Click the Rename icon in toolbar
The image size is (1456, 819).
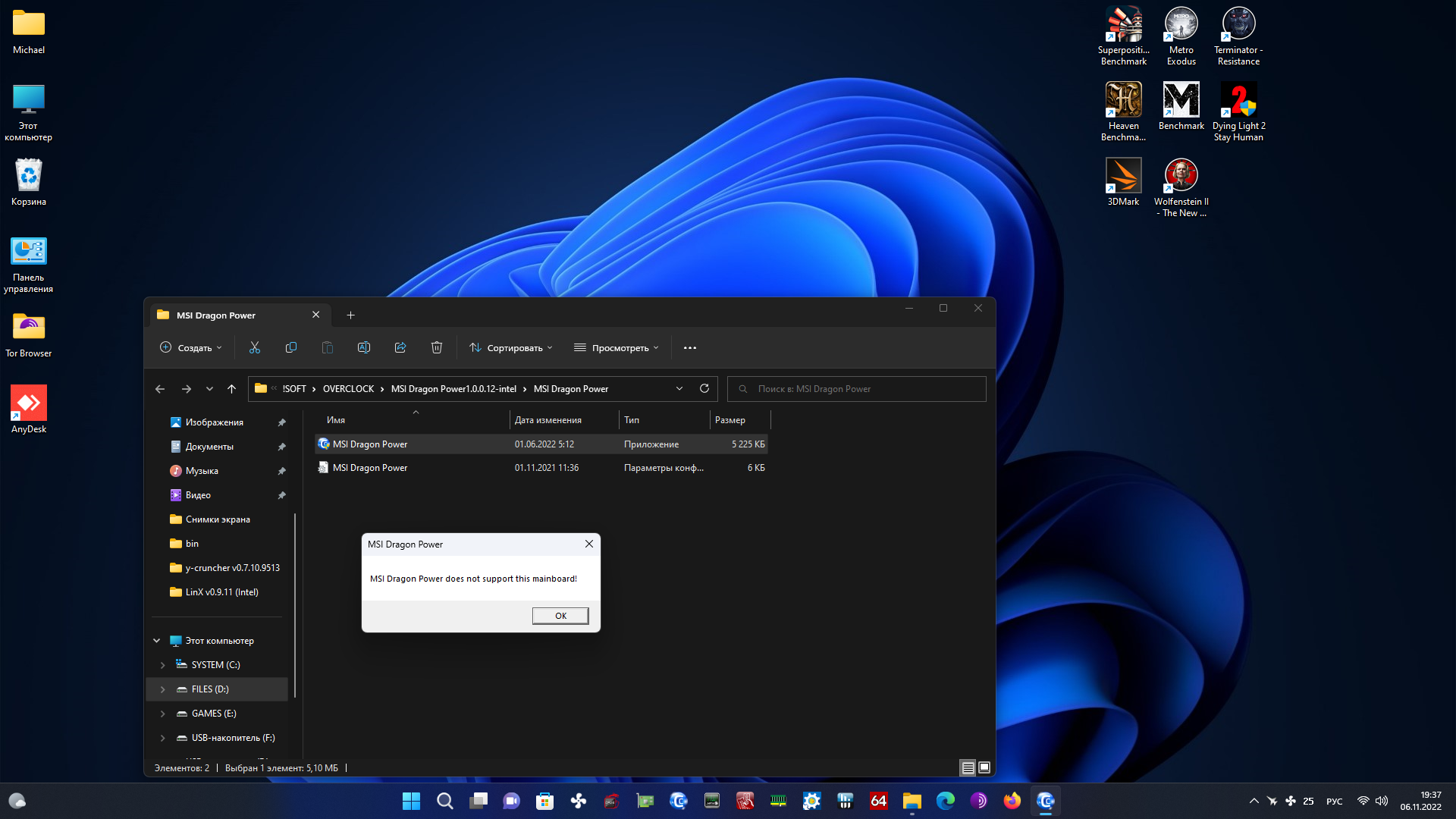click(364, 347)
